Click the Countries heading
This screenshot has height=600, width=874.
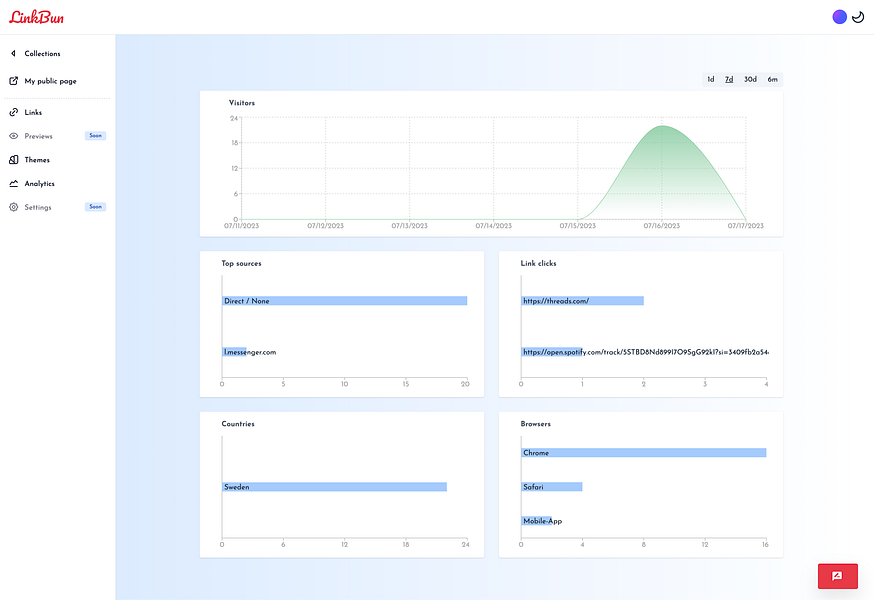[x=238, y=424]
